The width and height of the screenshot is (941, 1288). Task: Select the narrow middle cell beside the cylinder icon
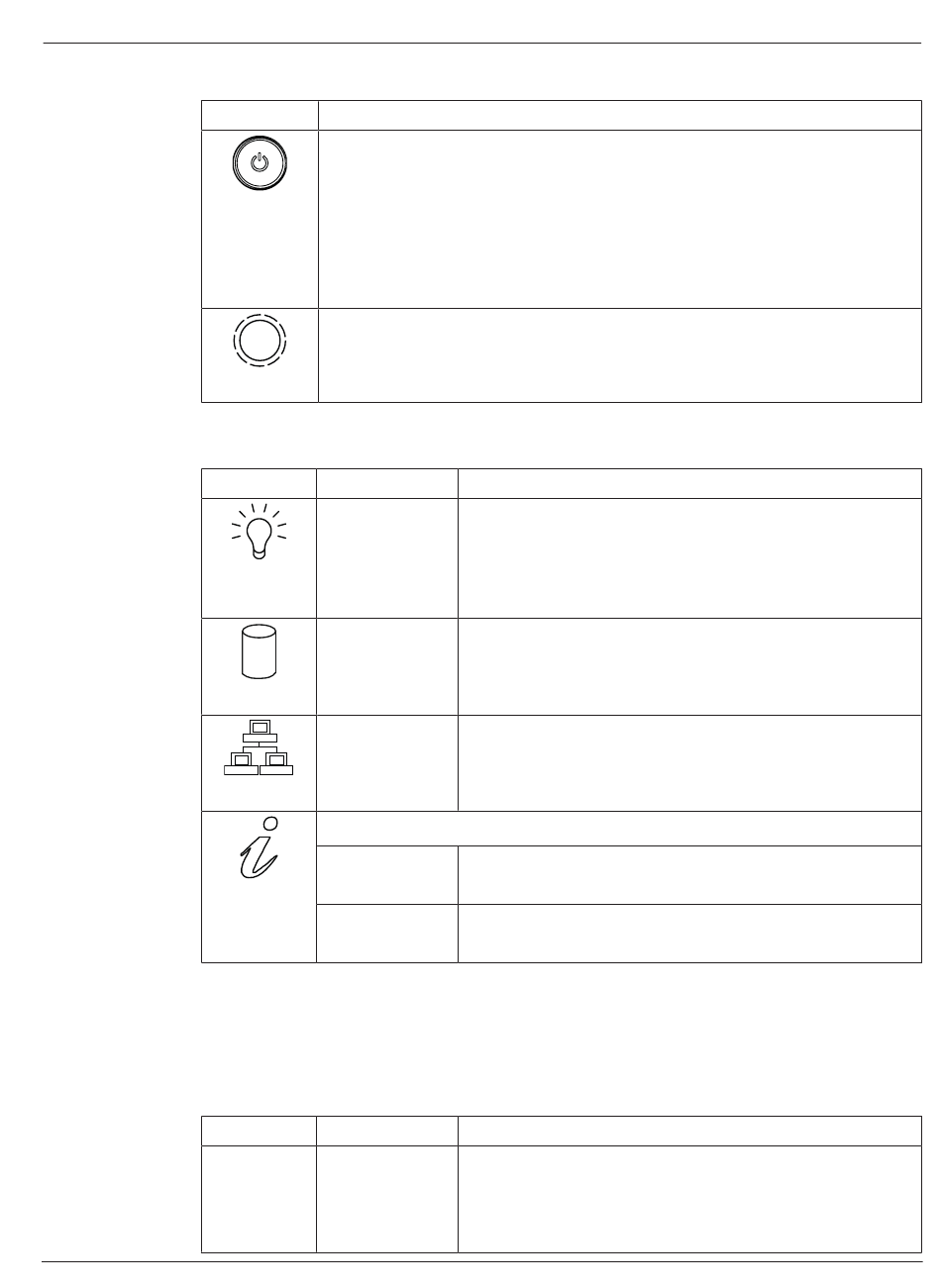click(387, 666)
